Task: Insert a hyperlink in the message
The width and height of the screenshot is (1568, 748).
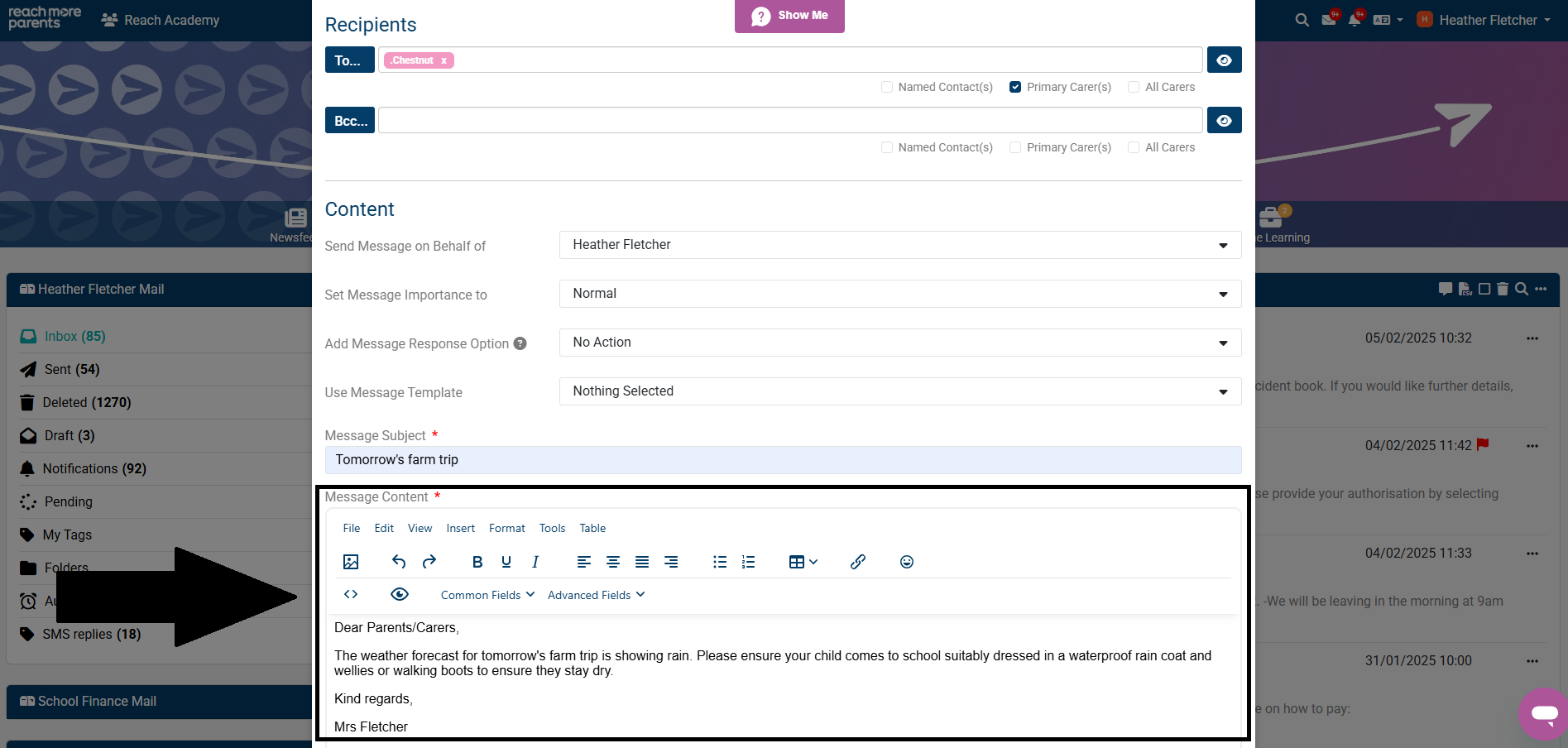Action: [856, 561]
